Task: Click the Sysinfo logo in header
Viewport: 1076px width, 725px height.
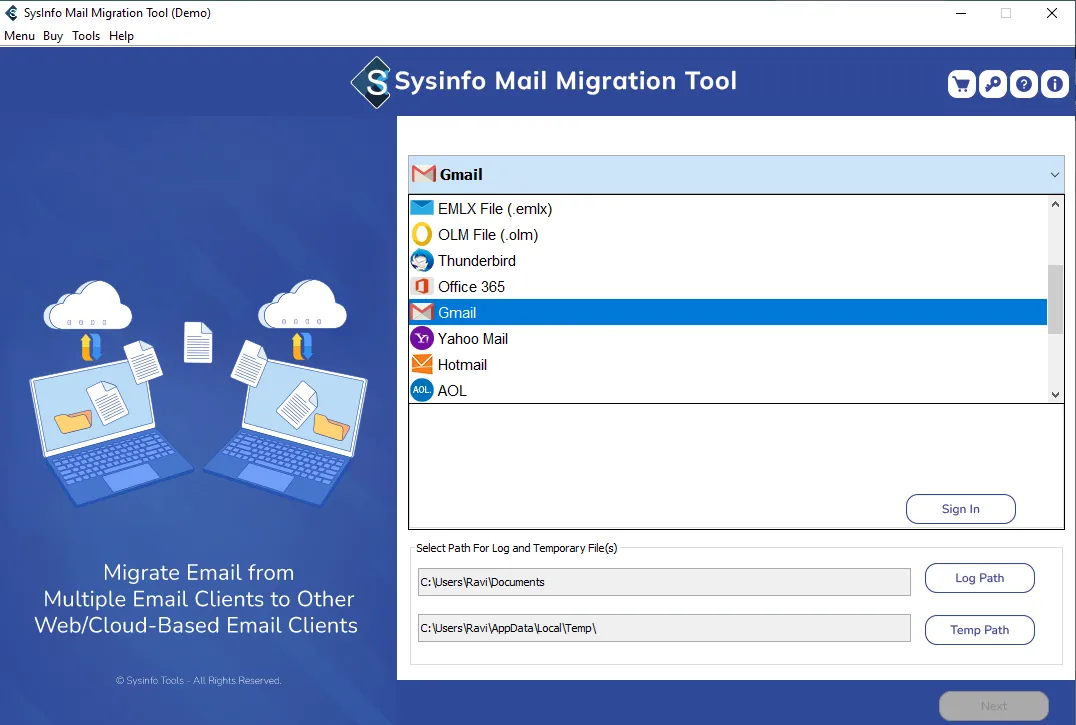Action: tap(371, 82)
